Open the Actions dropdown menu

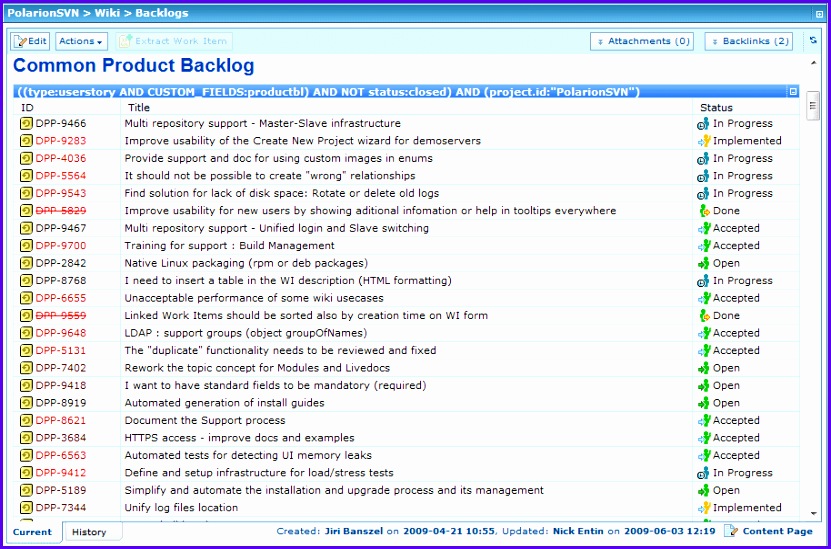[x=81, y=41]
